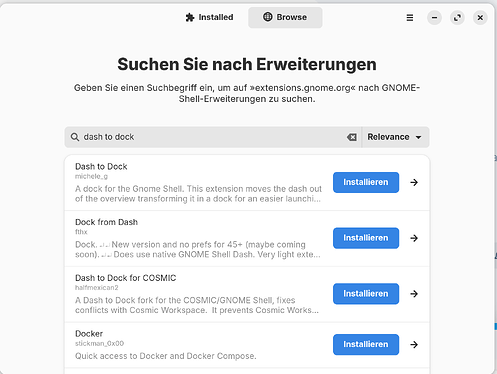Click author name 'halfmexican2'

point(96,287)
